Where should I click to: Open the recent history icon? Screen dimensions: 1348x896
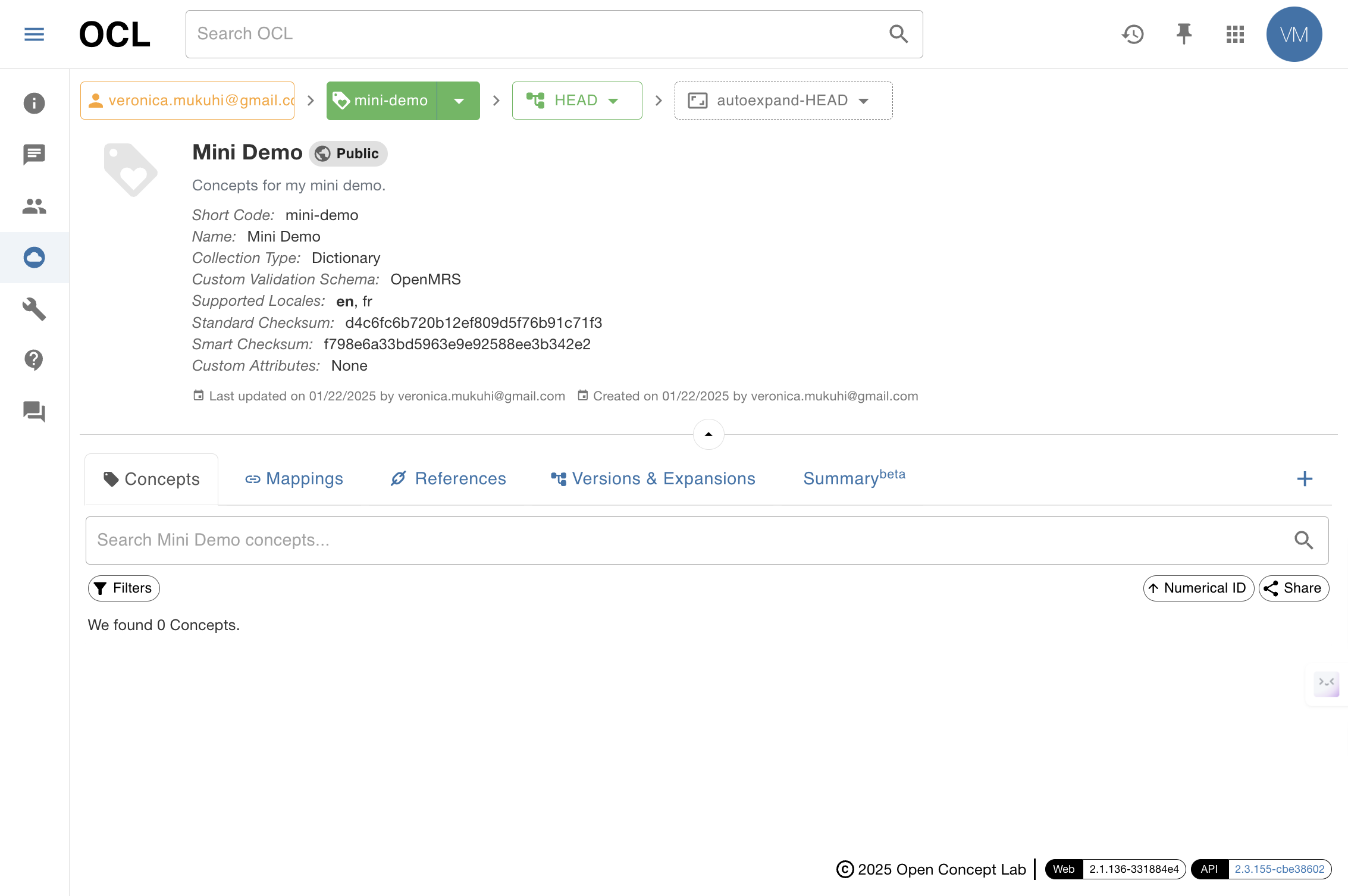click(1133, 34)
